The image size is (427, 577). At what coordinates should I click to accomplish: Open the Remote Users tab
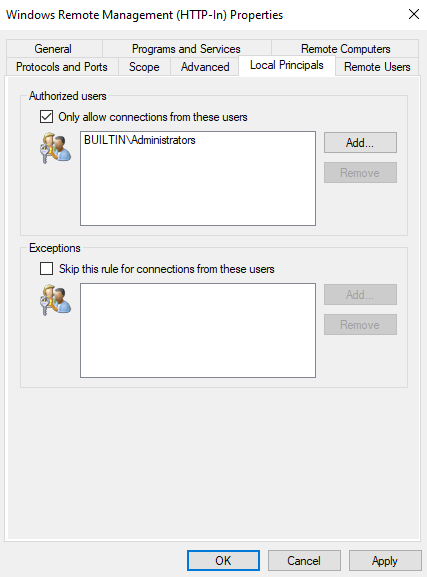click(377, 67)
